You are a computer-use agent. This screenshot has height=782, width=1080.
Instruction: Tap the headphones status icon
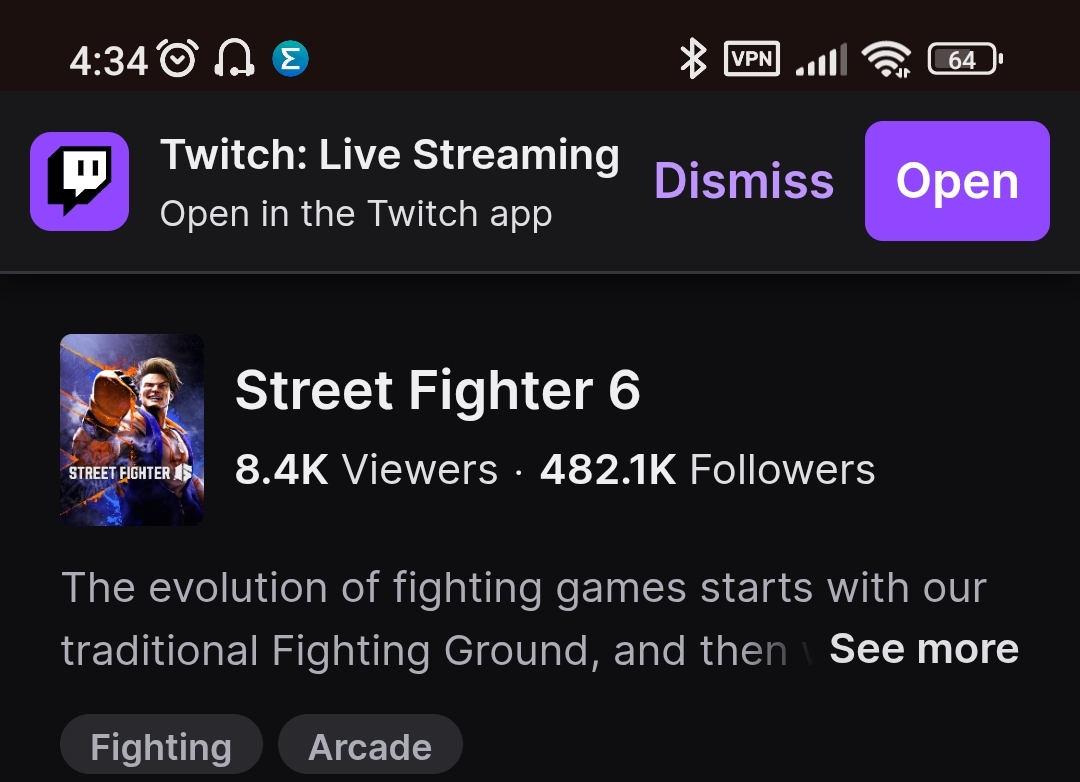(233, 59)
